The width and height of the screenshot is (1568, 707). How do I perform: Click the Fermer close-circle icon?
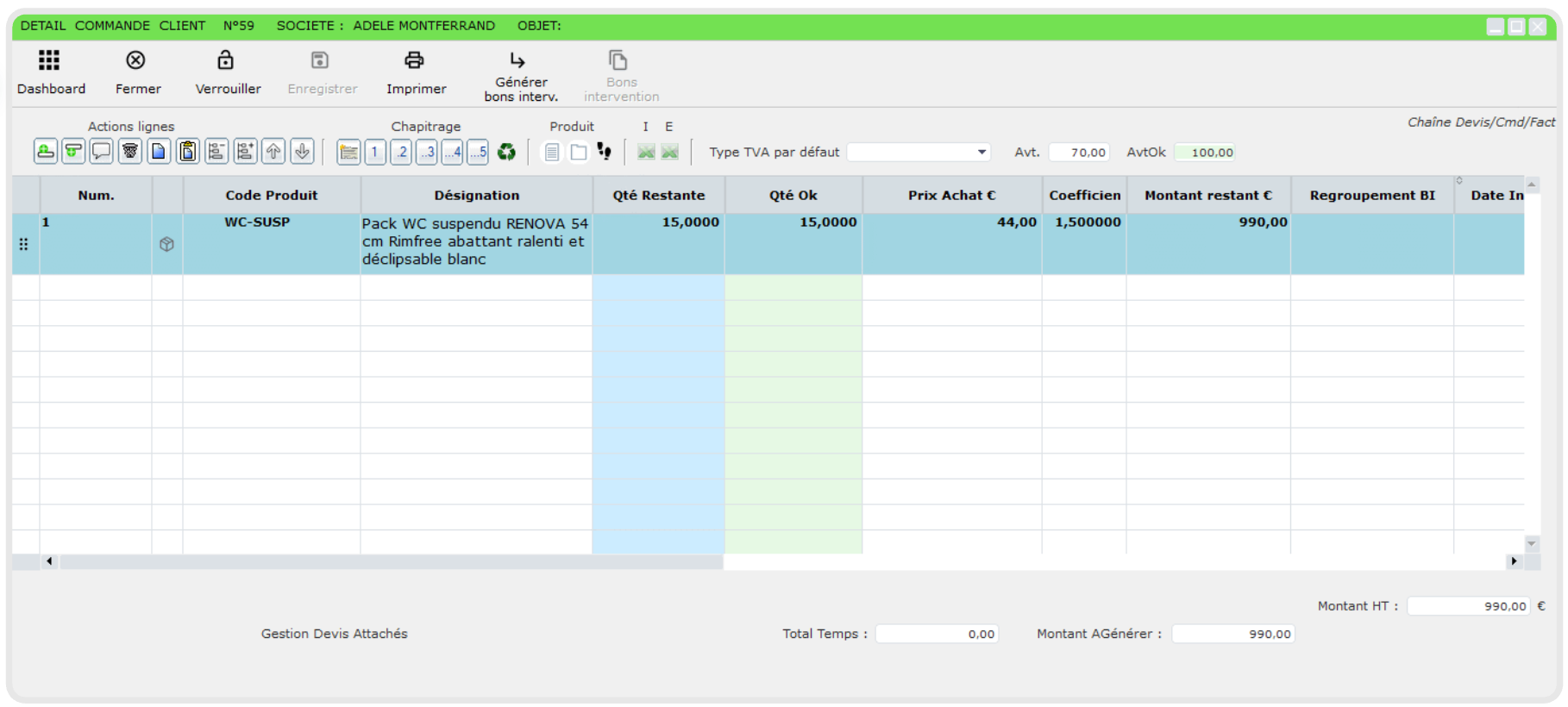pyautogui.click(x=135, y=60)
